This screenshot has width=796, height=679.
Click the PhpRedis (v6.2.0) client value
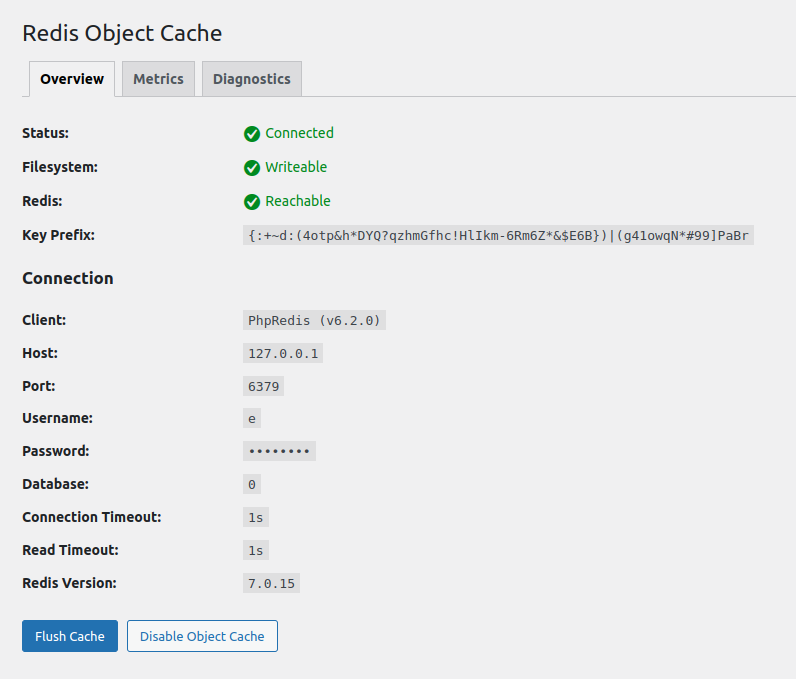[314, 320]
